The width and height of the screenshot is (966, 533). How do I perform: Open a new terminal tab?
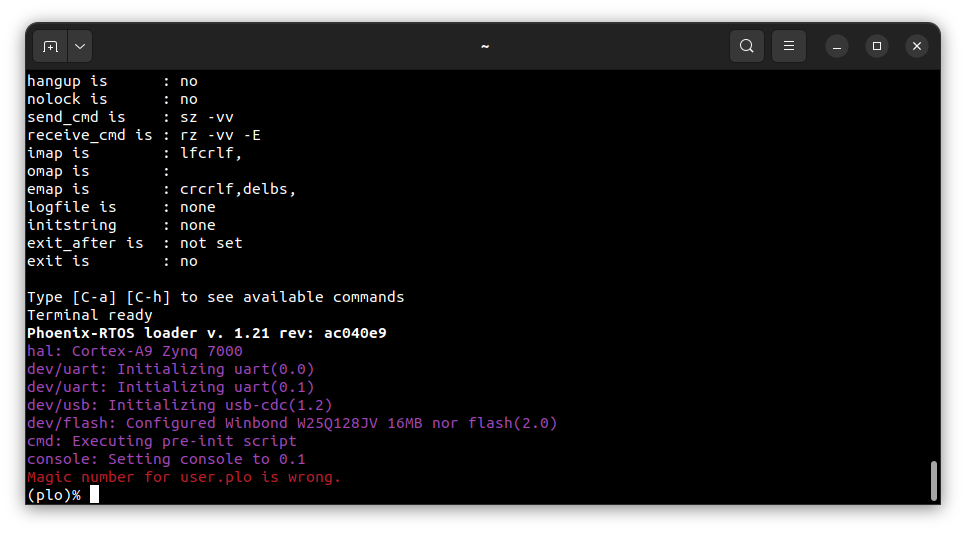[x=51, y=46]
